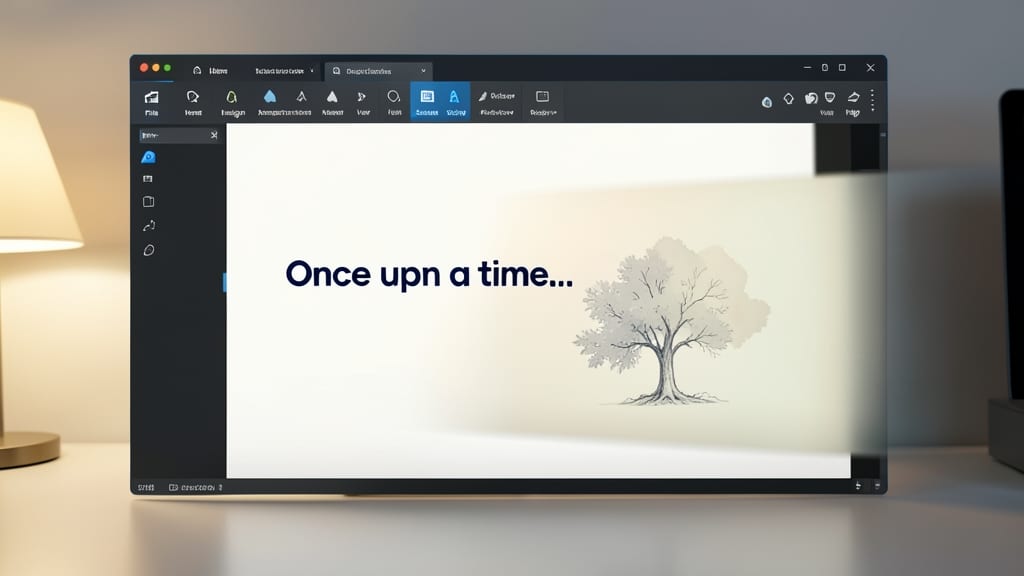Expand the chevron on the active tab

click(423, 71)
